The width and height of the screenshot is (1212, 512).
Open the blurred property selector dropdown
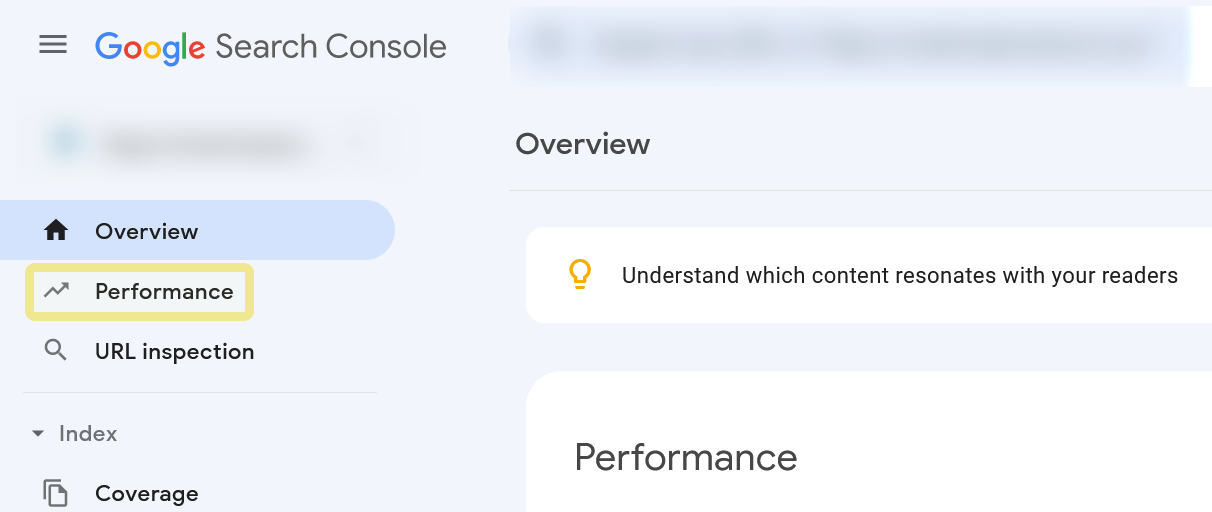tap(353, 144)
